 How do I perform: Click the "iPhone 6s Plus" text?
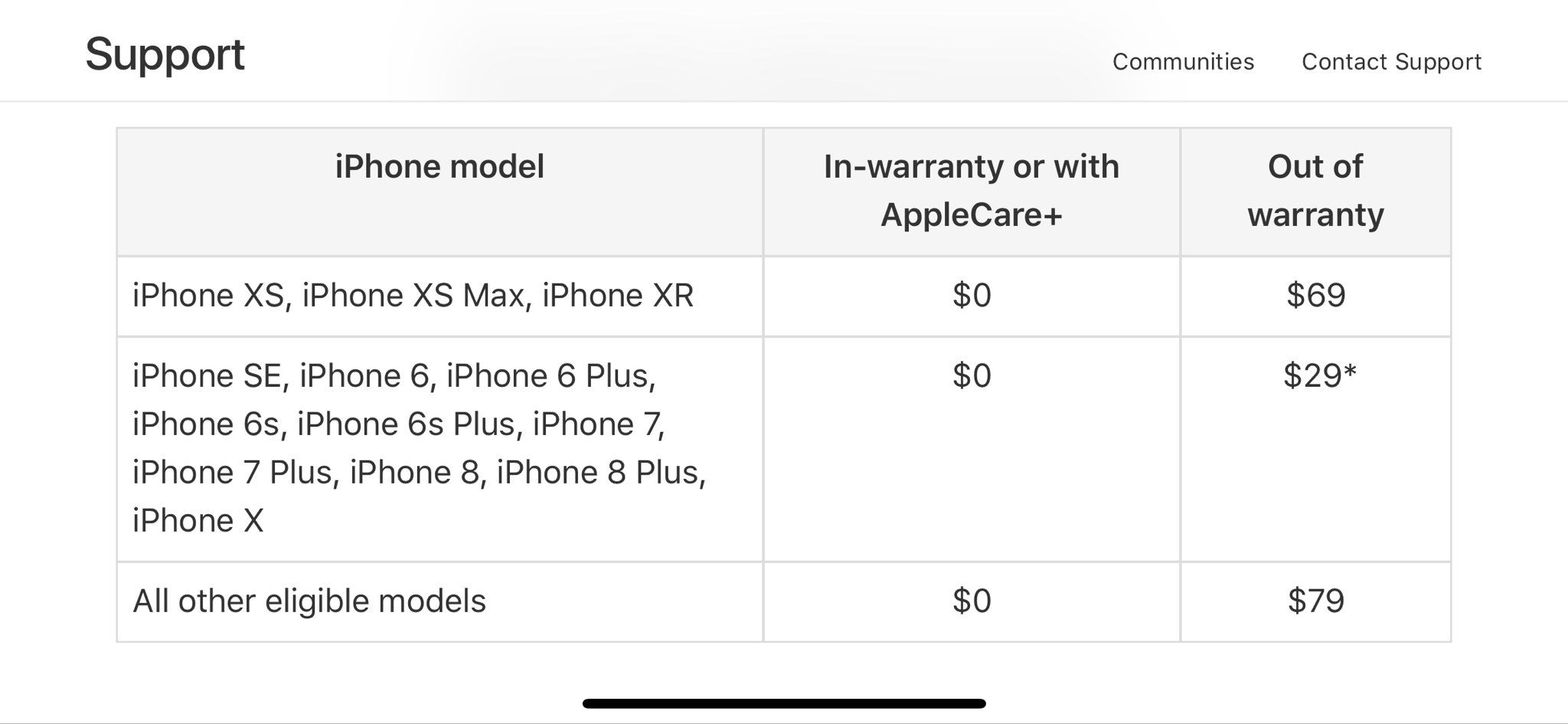coord(406,424)
